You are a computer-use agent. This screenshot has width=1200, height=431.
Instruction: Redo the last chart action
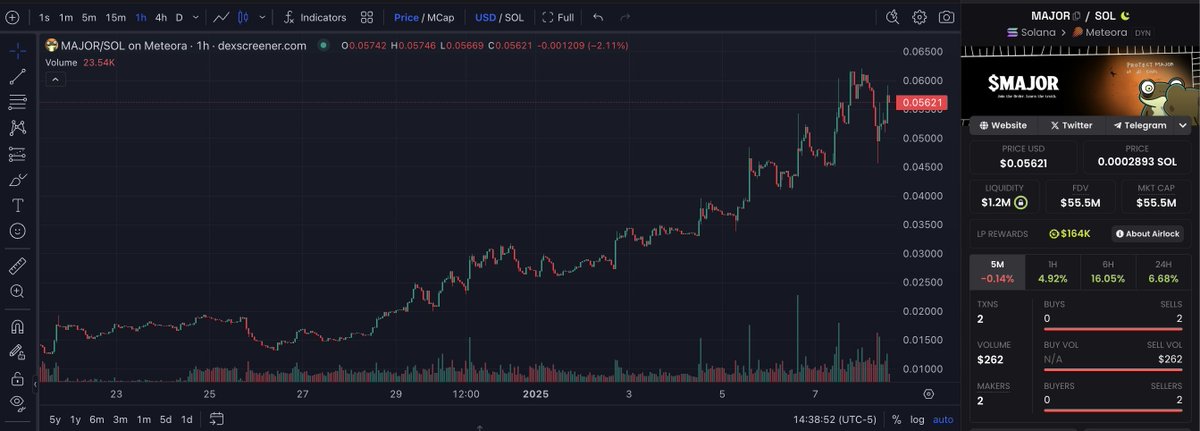click(625, 17)
